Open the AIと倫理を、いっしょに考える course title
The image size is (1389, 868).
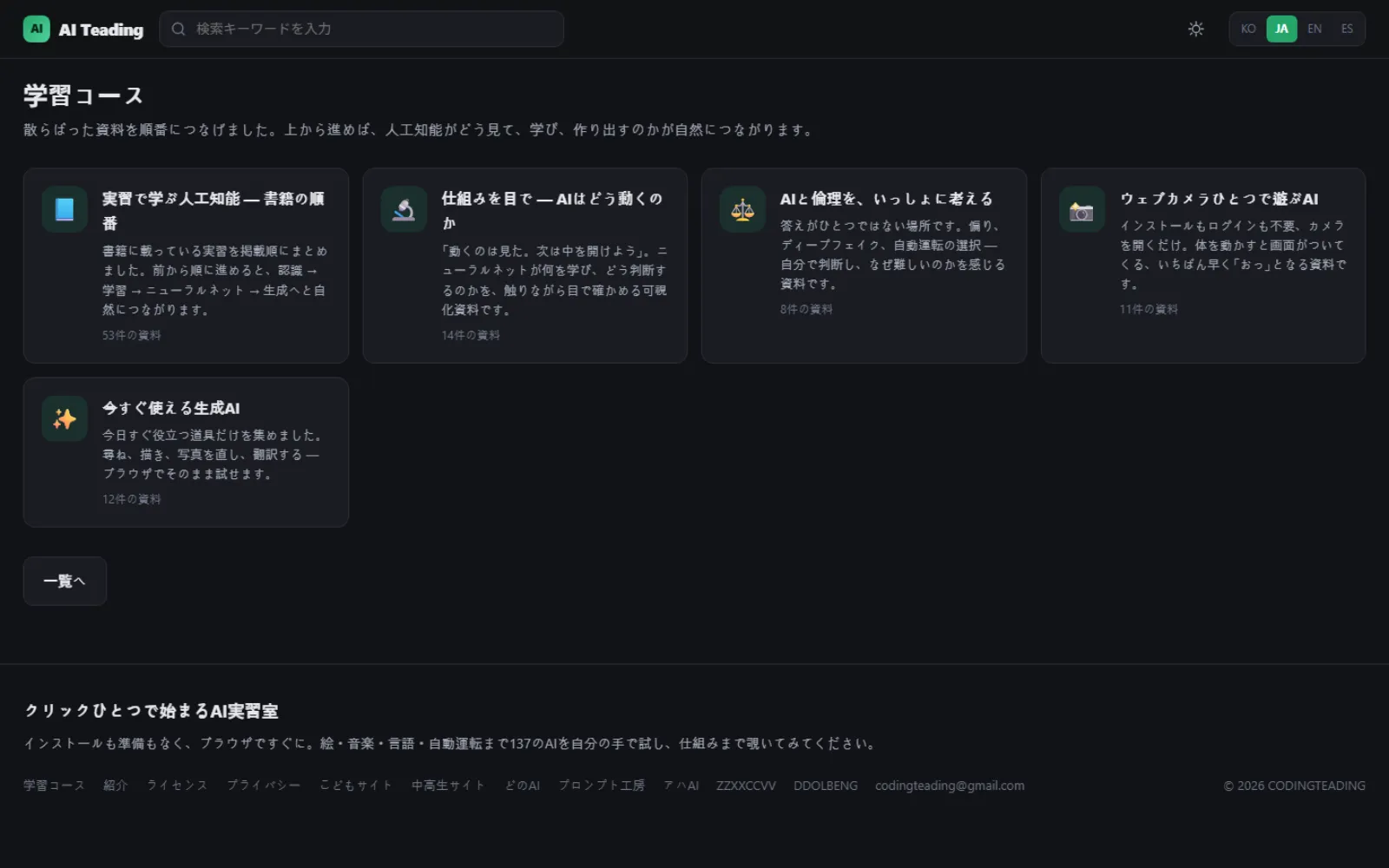[886, 199]
